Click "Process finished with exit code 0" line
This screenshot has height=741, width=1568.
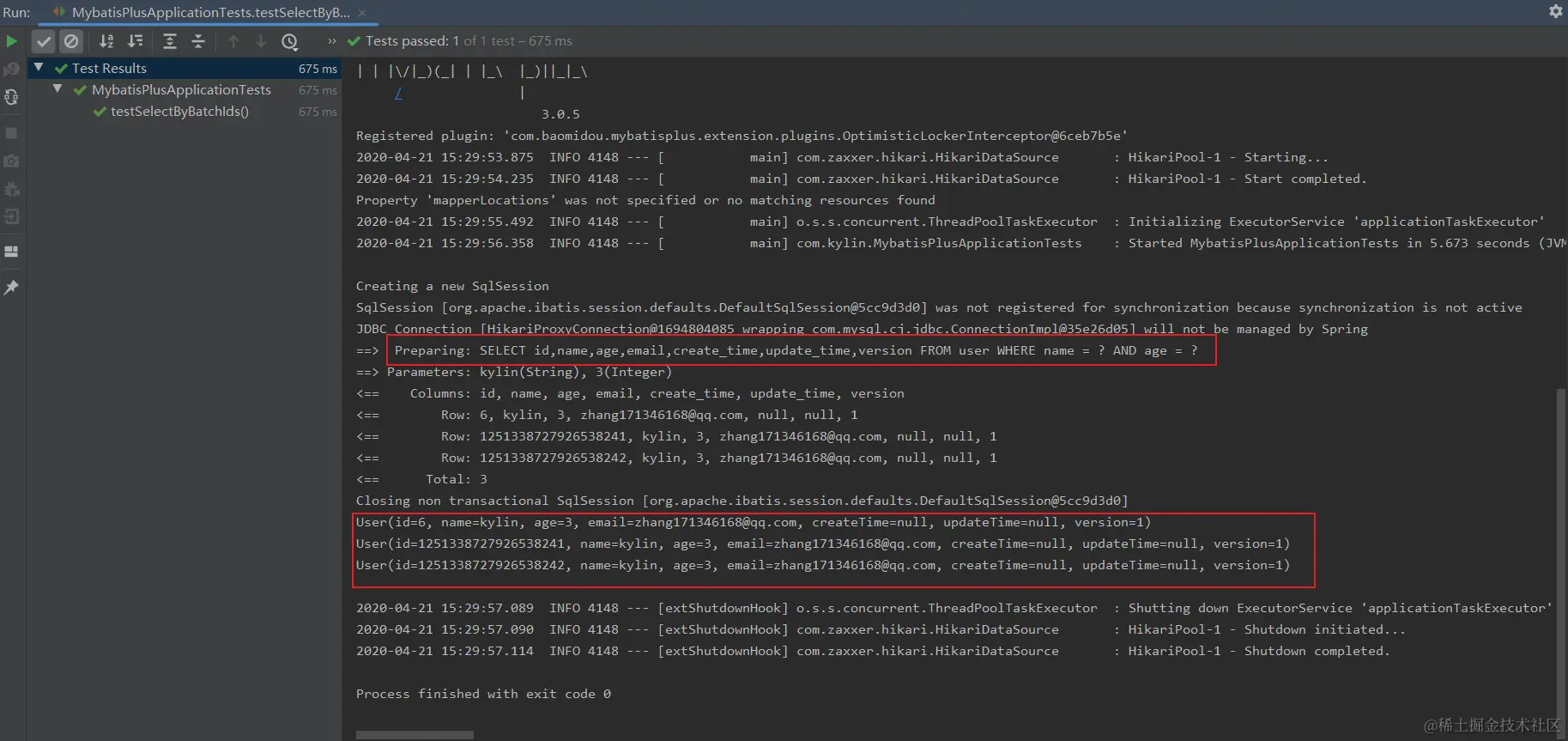[484, 694]
